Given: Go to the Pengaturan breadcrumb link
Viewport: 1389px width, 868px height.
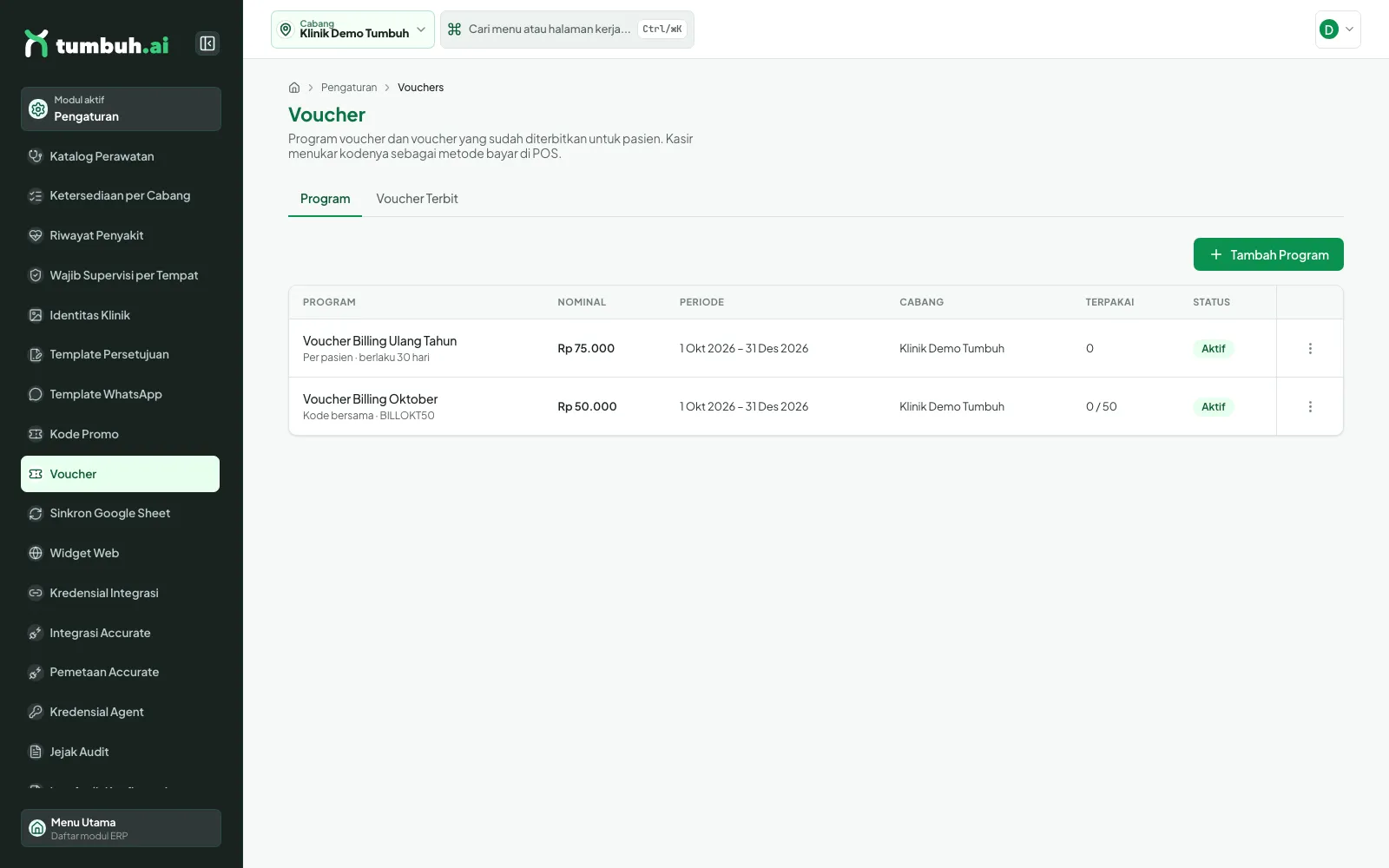Looking at the screenshot, I should [349, 88].
